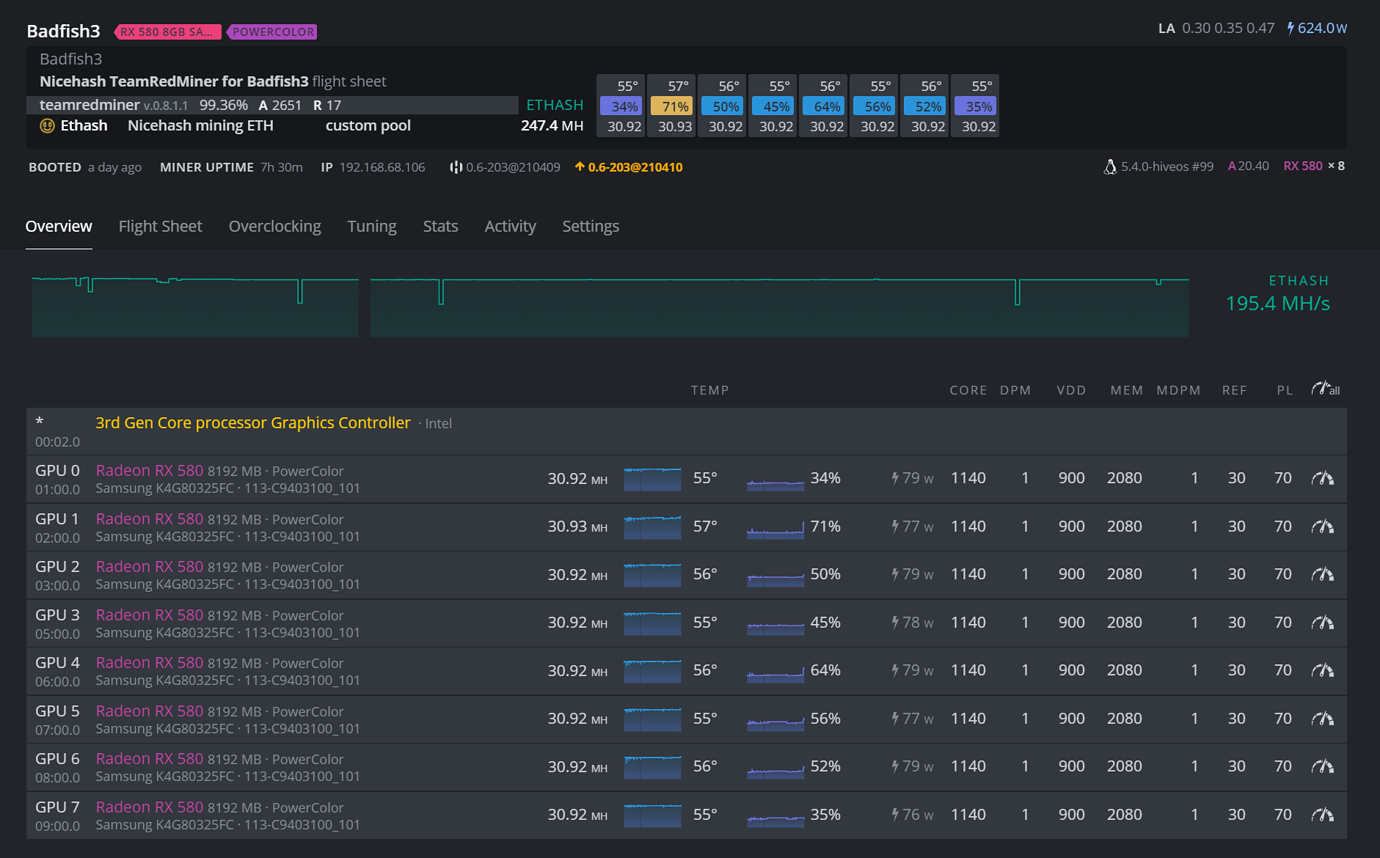Click the IP address 192.168.68.106

point(382,167)
